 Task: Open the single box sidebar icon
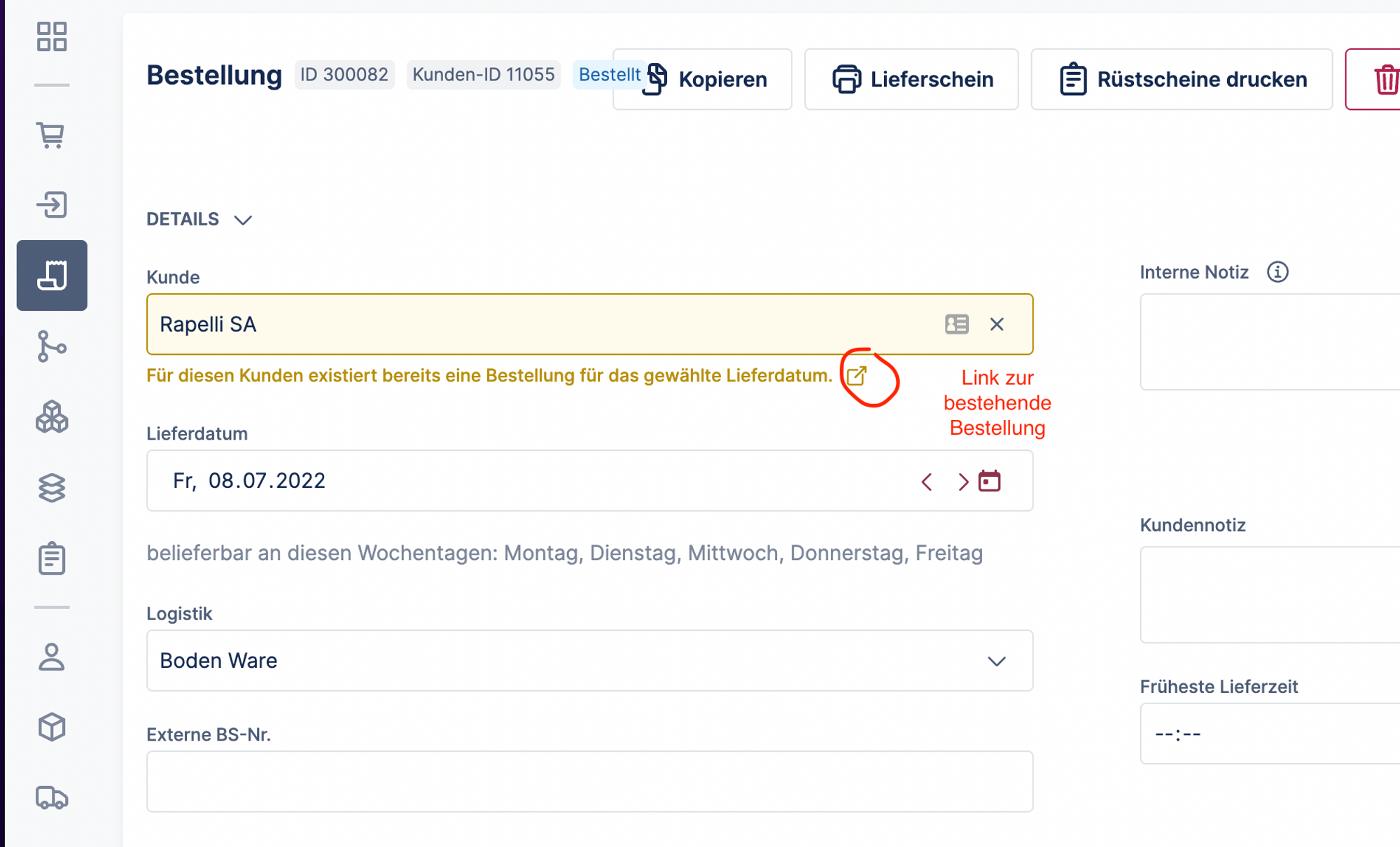[x=52, y=727]
